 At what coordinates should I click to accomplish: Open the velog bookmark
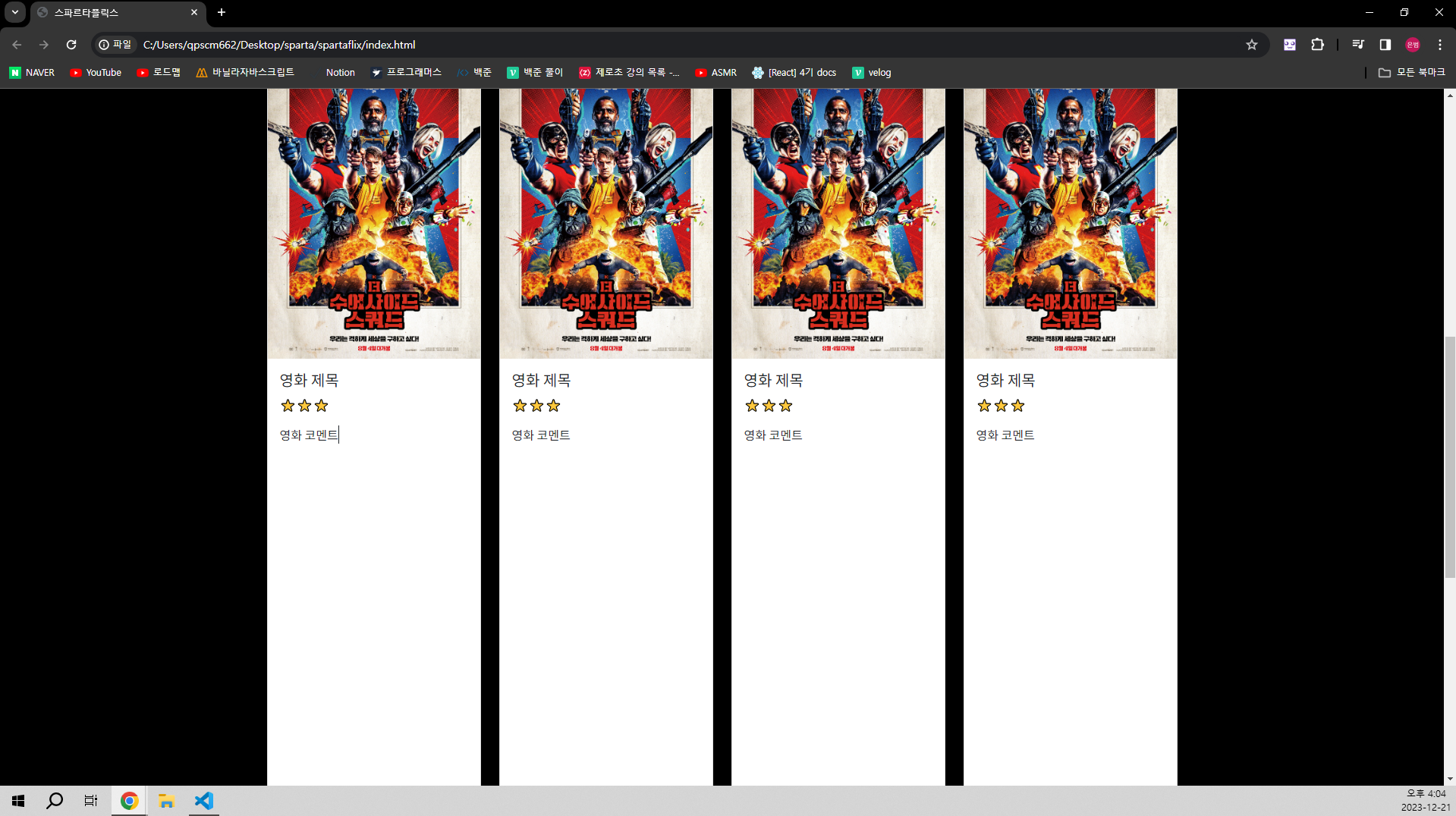coord(872,73)
